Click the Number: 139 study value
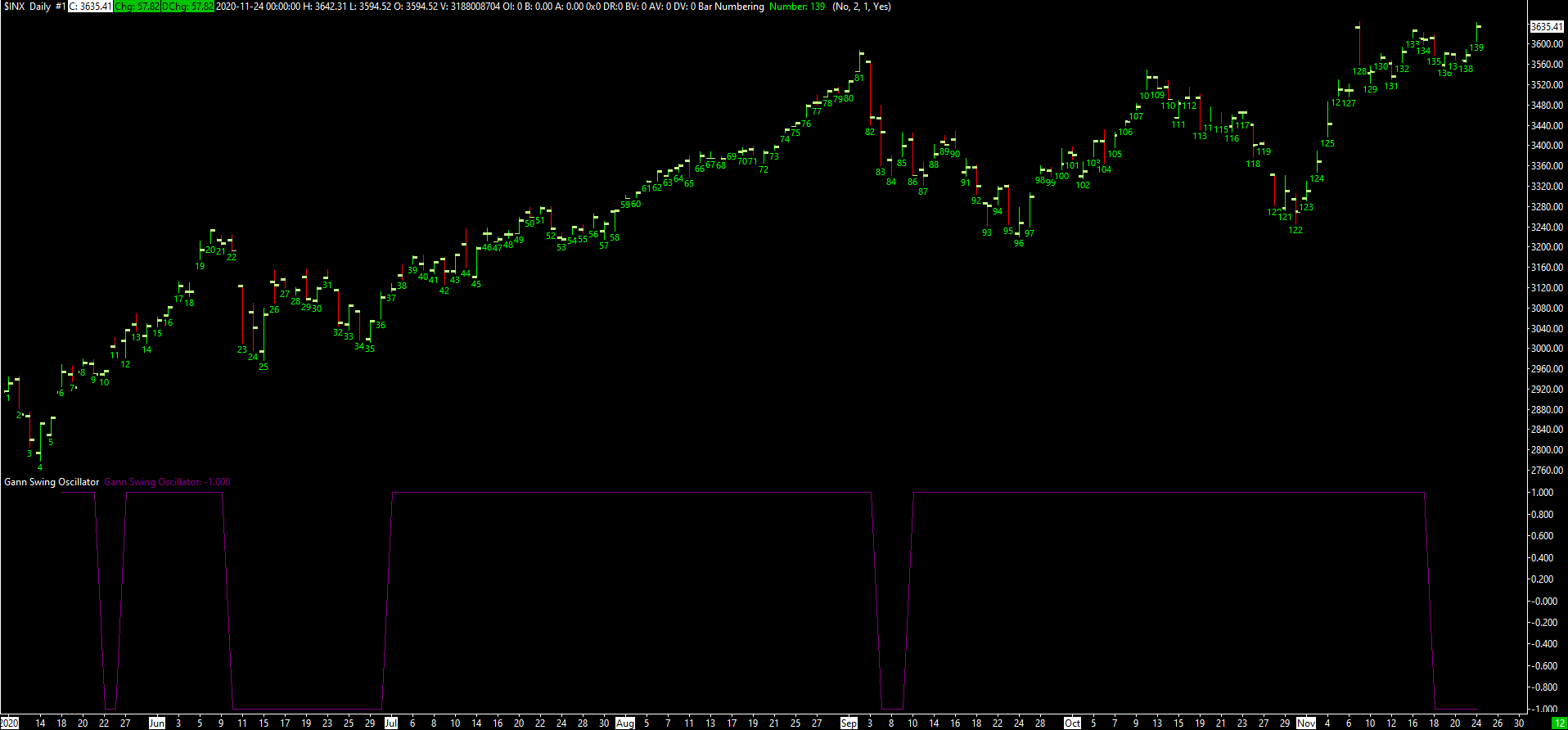The height and width of the screenshot is (730, 1568). tap(797, 7)
